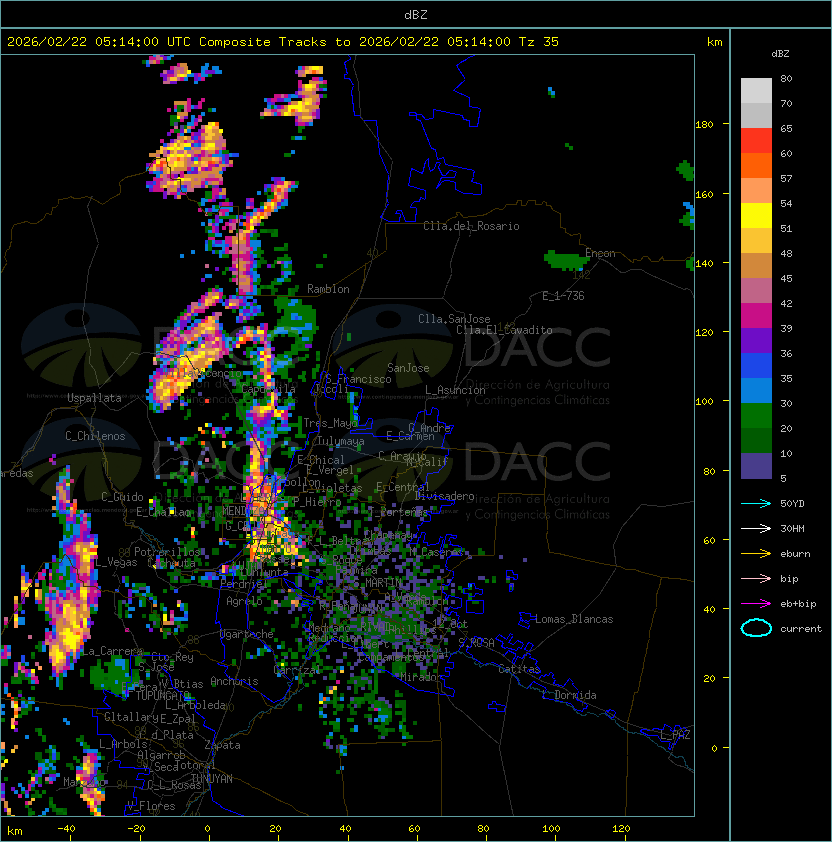
Task: Click the cyan 'current' ellipse legend icon
Action: 756,628
